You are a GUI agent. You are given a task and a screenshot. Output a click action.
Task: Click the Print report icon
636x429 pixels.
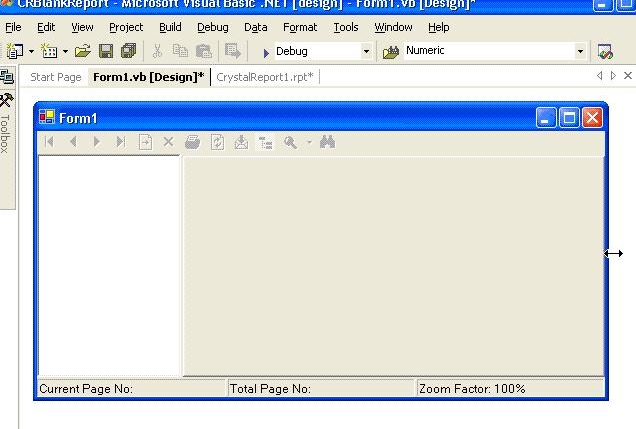[x=193, y=142]
